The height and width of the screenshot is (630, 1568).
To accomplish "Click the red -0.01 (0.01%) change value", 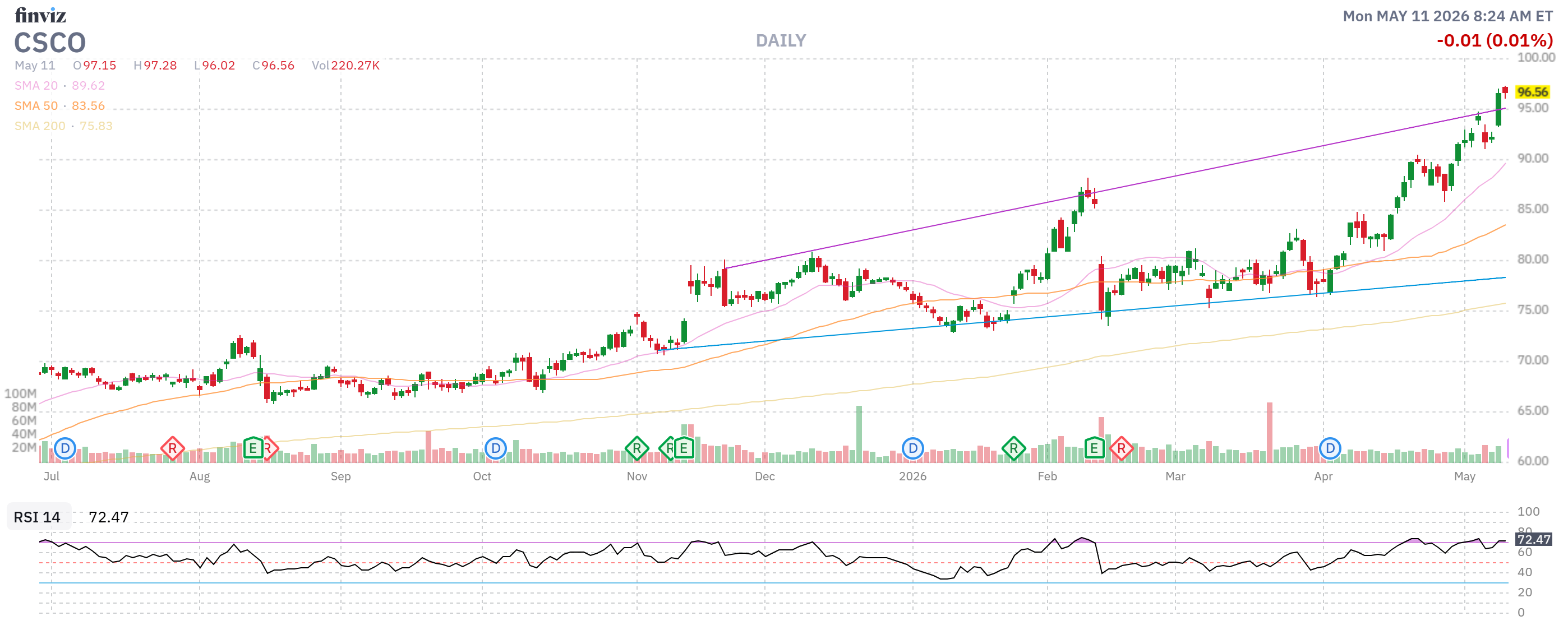I will coord(1495,41).
